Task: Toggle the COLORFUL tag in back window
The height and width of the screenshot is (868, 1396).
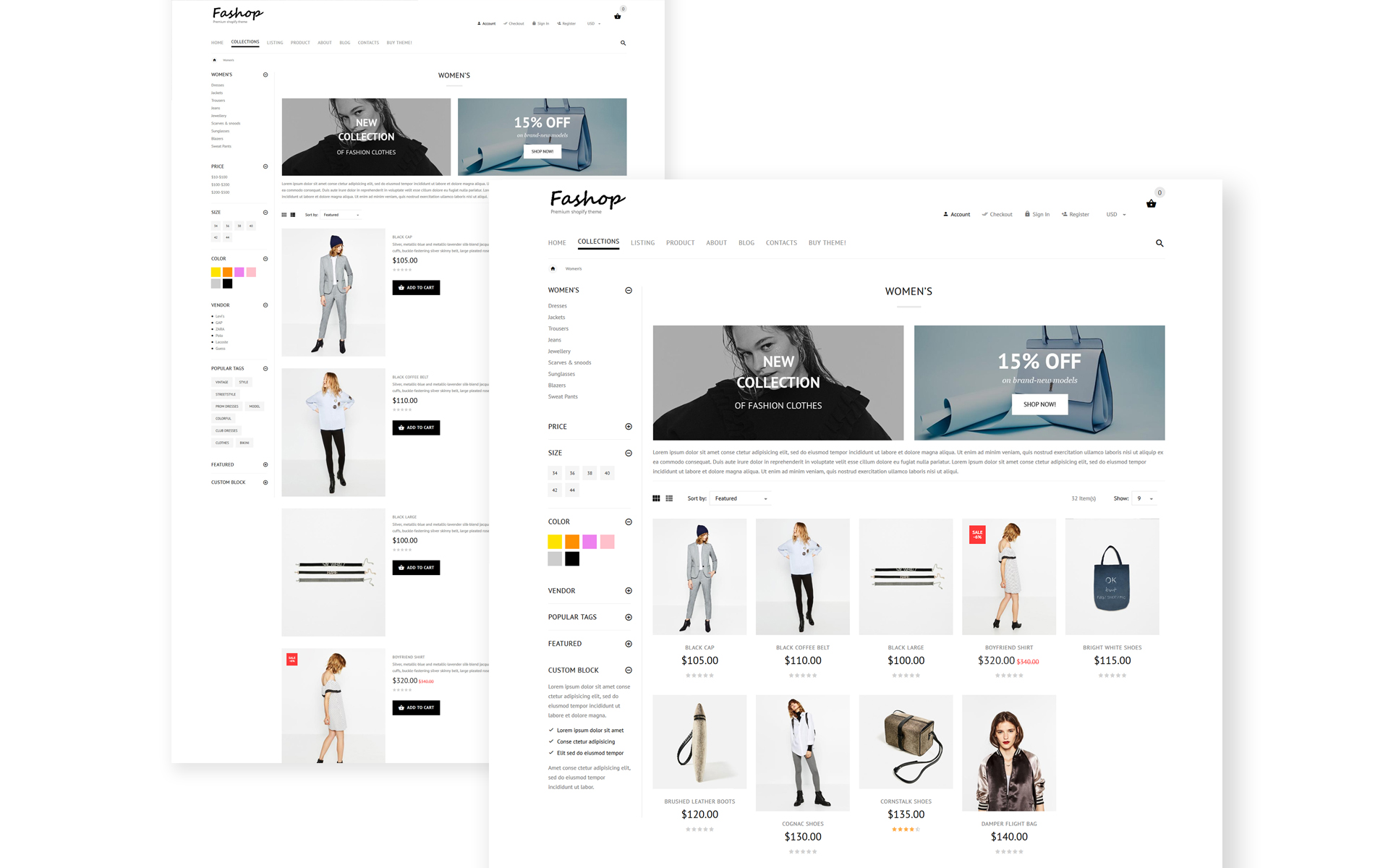Action: [x=224, y=418]
